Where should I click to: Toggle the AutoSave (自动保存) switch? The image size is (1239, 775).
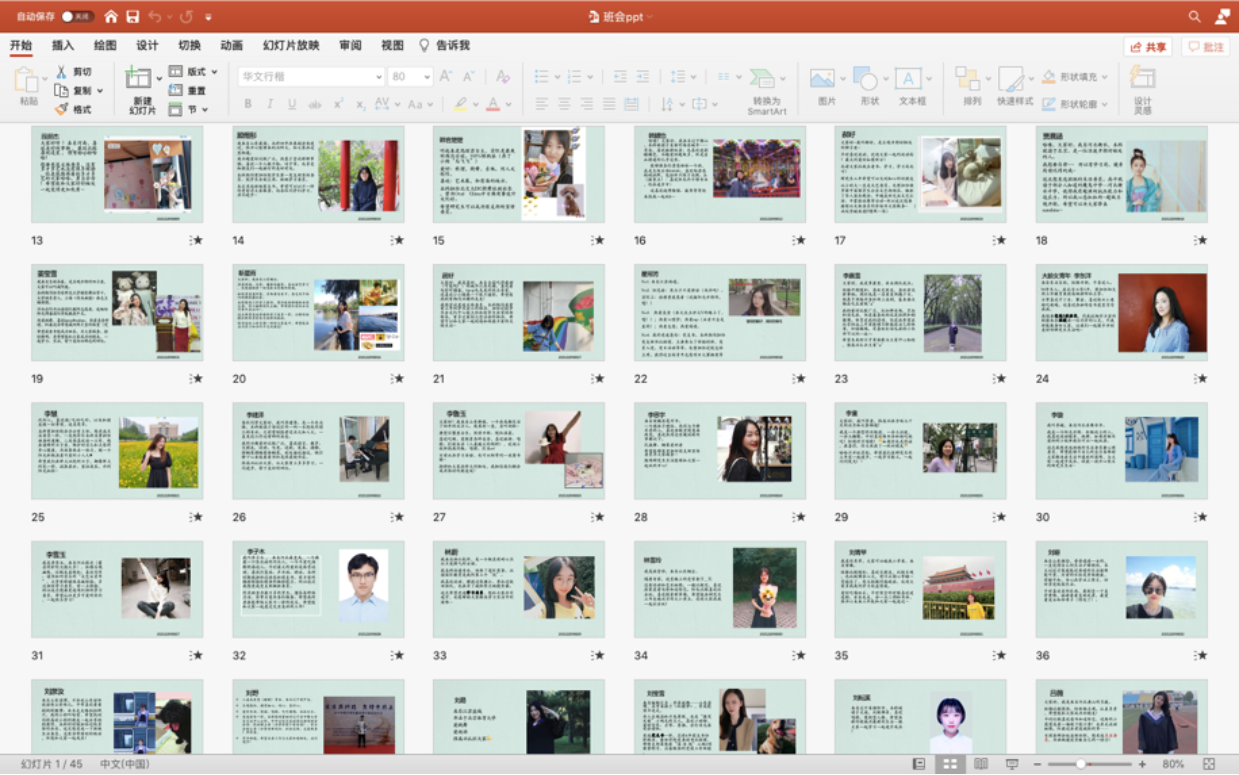pos(77,17)
